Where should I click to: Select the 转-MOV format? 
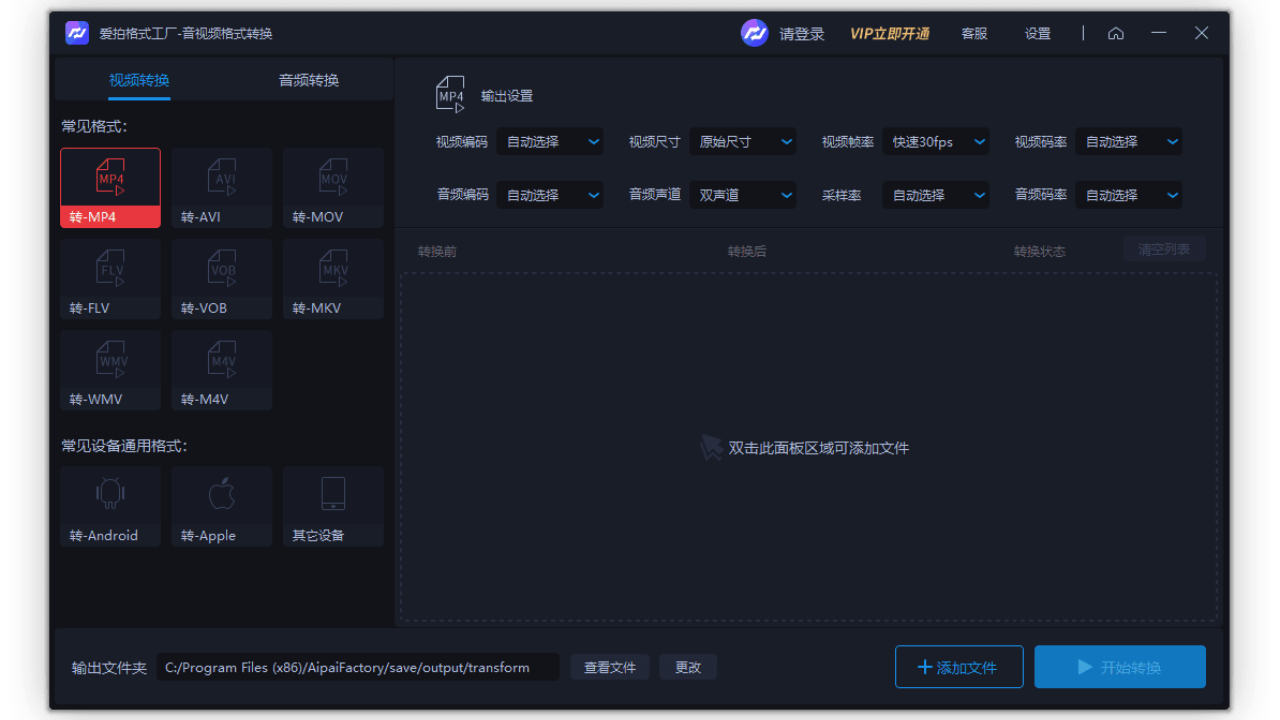(332, 186)
